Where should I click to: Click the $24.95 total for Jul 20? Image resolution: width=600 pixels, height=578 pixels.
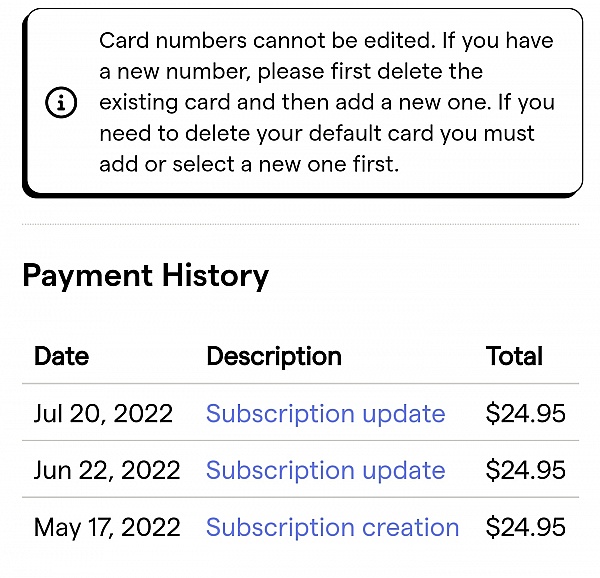tap(525, 413)
